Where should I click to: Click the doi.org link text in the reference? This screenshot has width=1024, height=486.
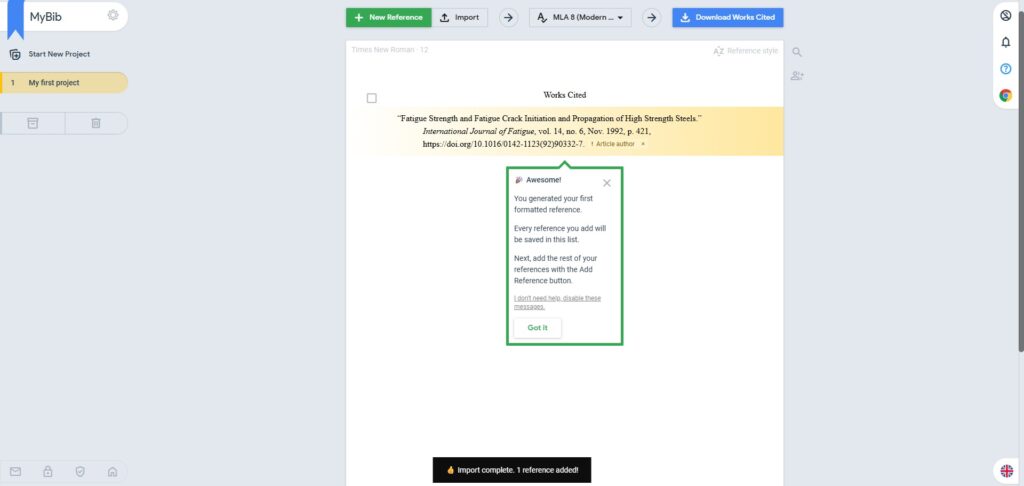point(504,144)
